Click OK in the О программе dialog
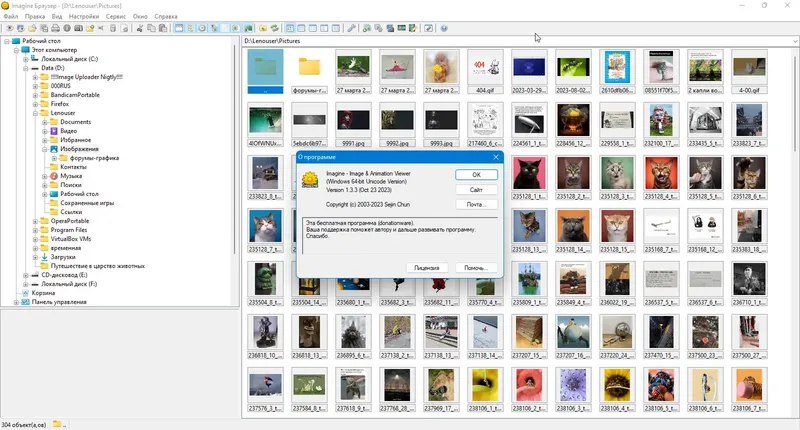 476,174
